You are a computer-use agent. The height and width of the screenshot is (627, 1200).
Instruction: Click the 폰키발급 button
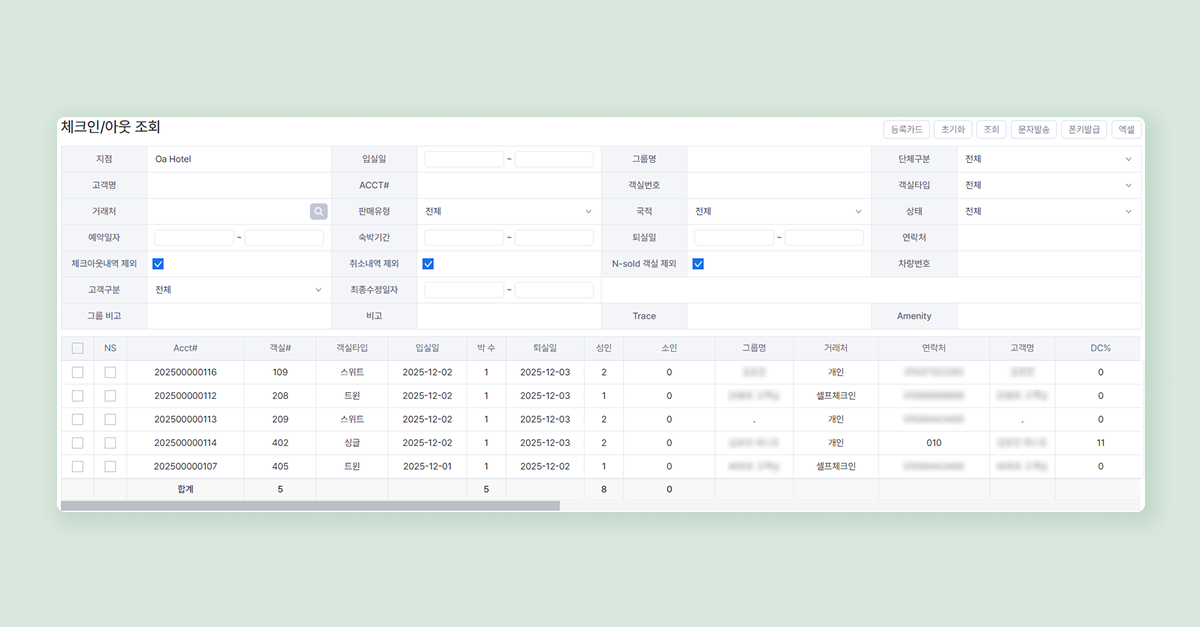pos(1084,130)
